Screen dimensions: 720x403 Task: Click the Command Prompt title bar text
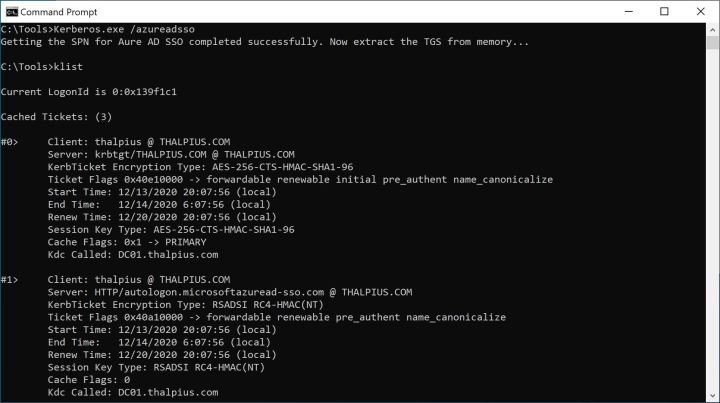(x=59, y=11)
